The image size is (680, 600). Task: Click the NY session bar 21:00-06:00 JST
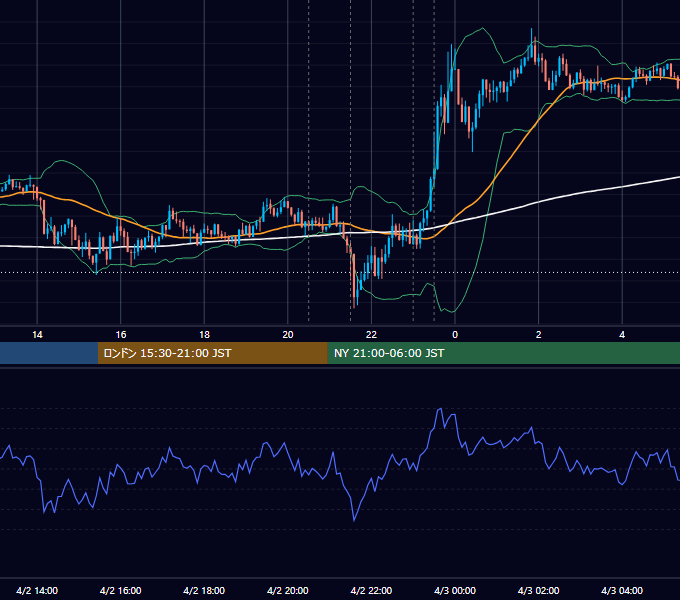pyautogui.click(x=503, y=353)
